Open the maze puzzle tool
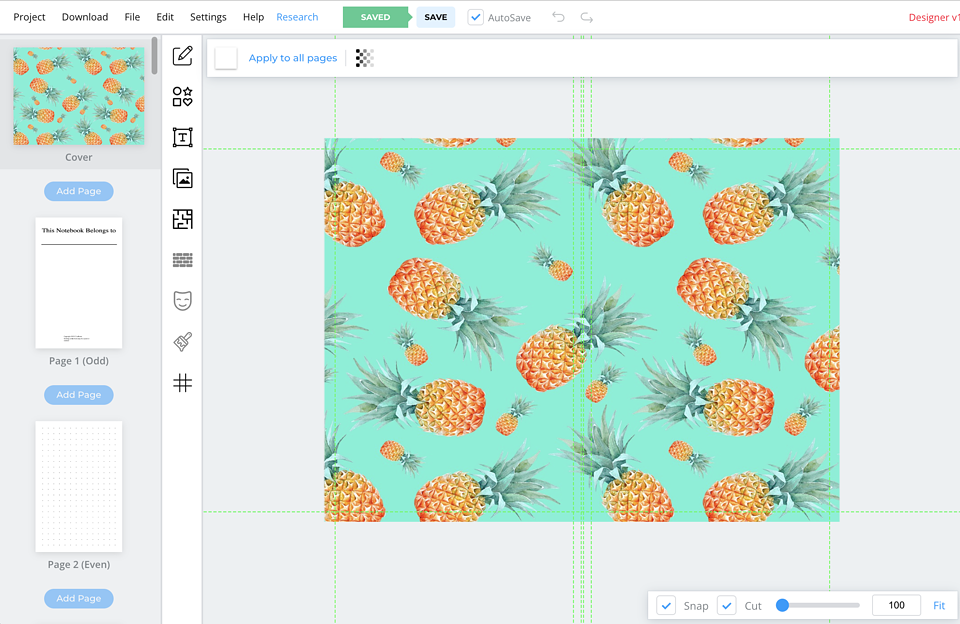This screenshot has width=960, height=624. (182, 219)
